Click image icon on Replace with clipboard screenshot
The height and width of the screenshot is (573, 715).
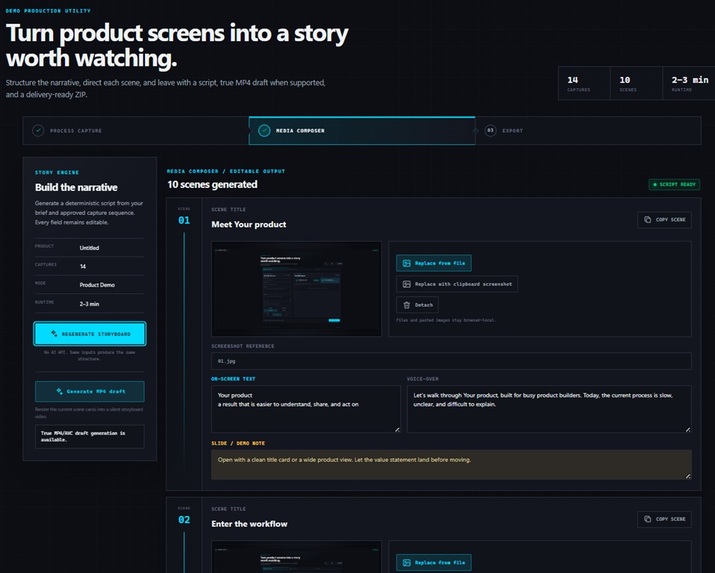pos(407,284)
